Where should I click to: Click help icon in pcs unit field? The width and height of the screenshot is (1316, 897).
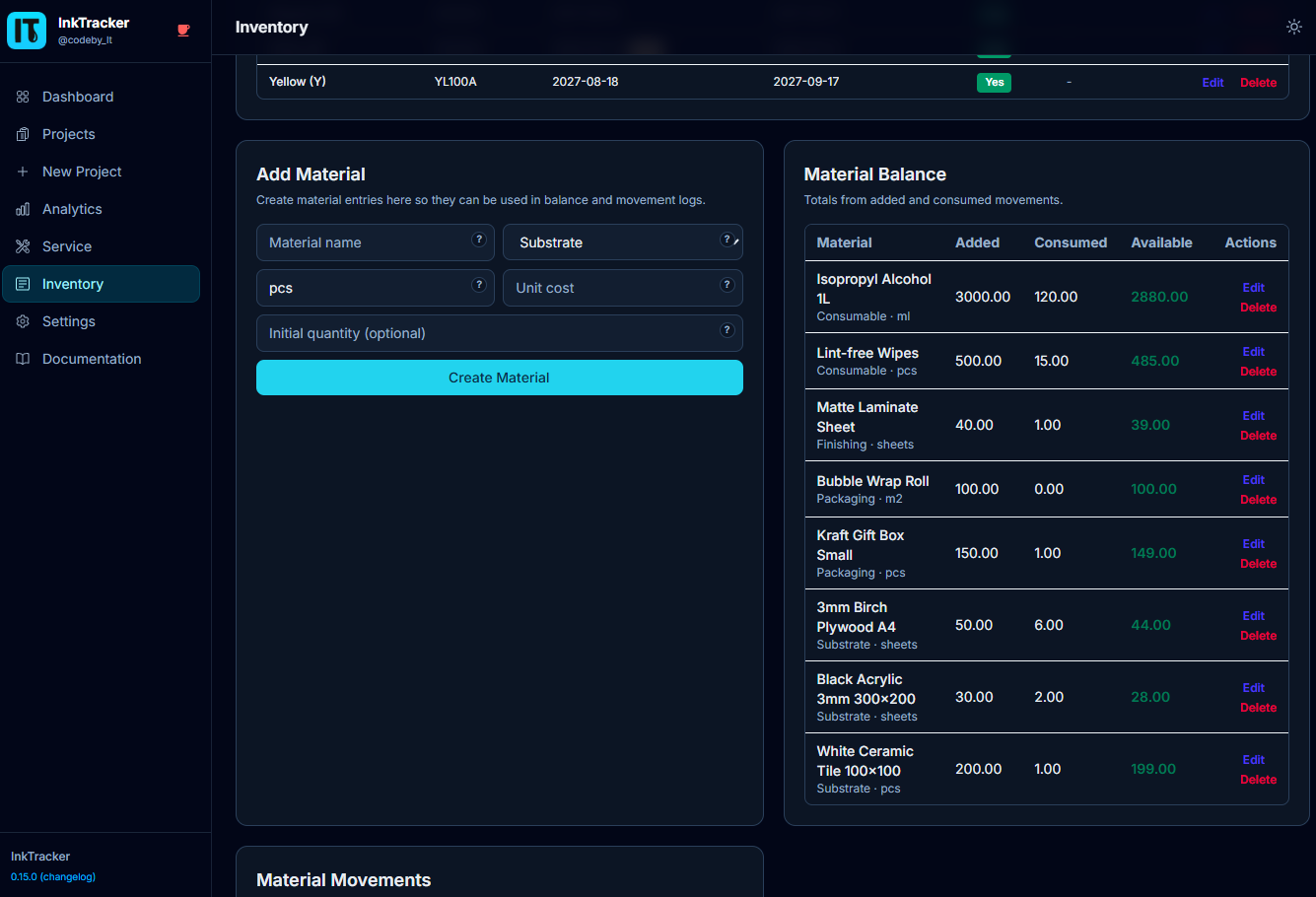[x=479, y=285]
